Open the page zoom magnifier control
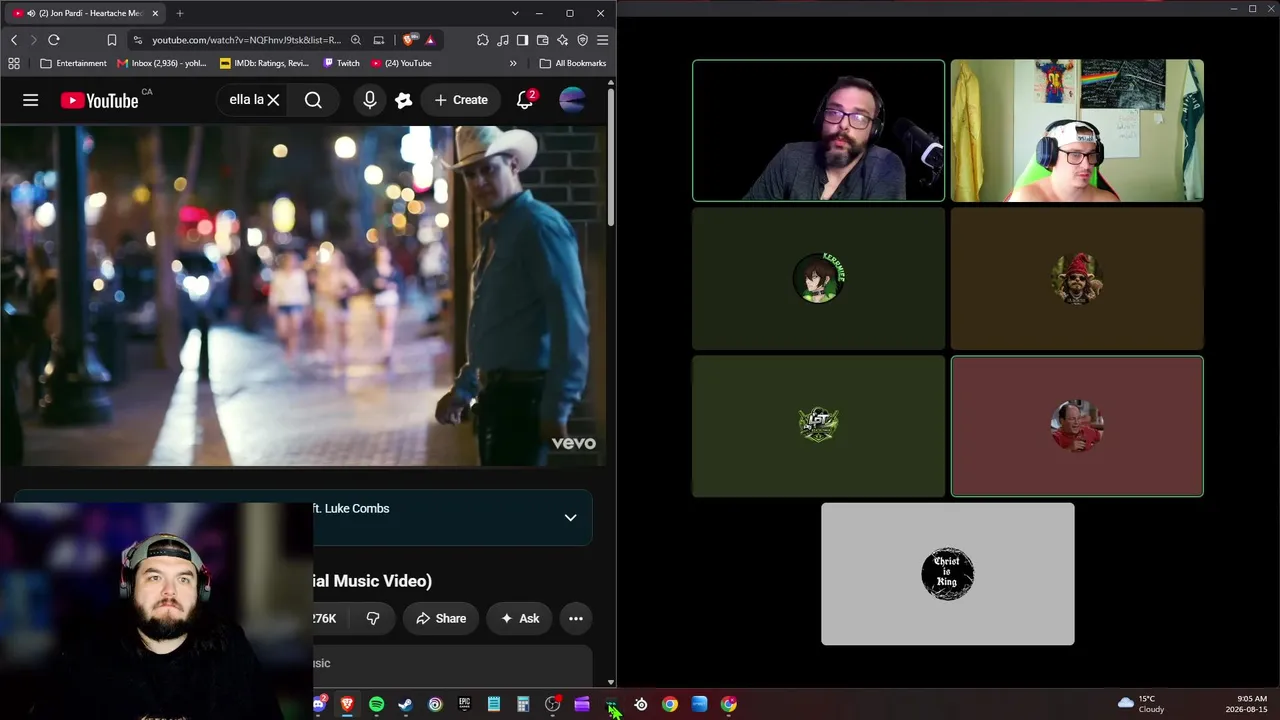The image size is (1280, 720). coord(356,40)
